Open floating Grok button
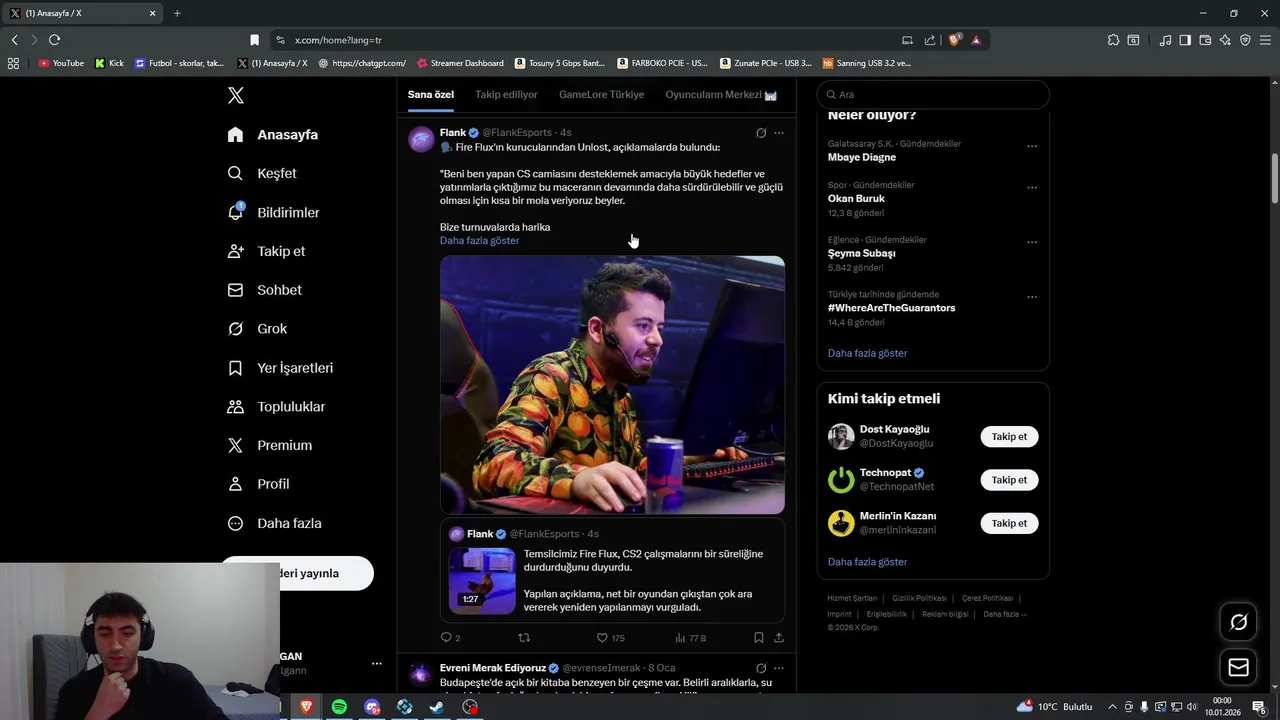Viewport: 1280px width, 720px height. 1238,622
